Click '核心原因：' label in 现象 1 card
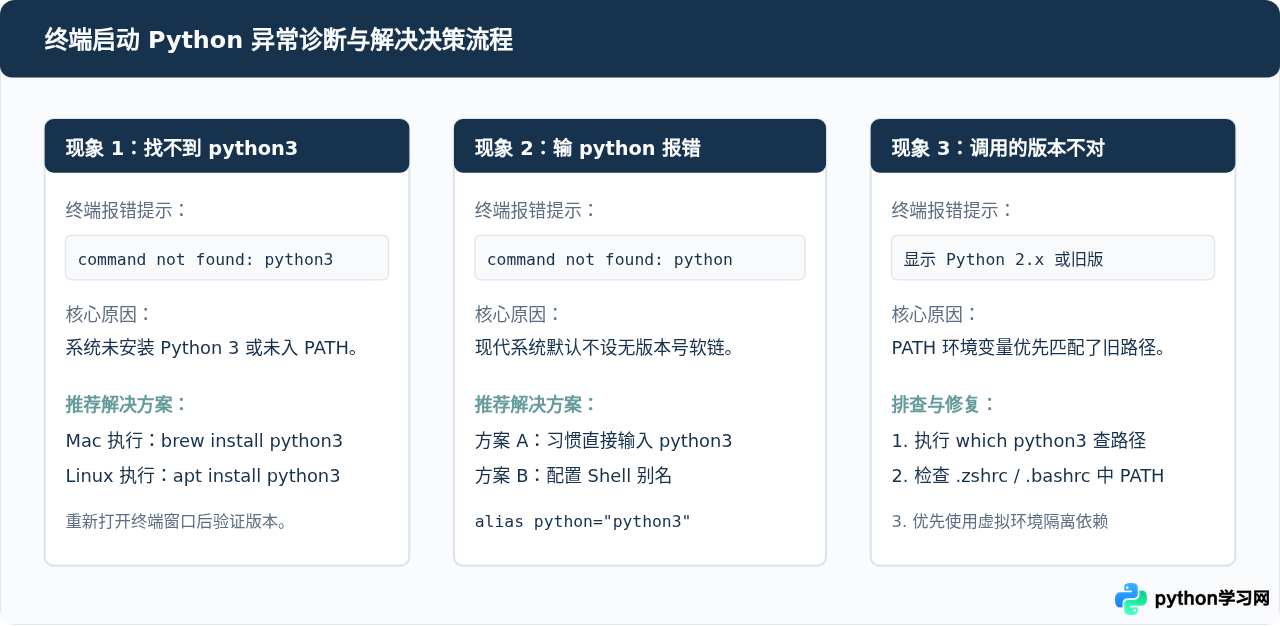The width and height of the screenshot is (1280, 626). click(x=109, y=314)
